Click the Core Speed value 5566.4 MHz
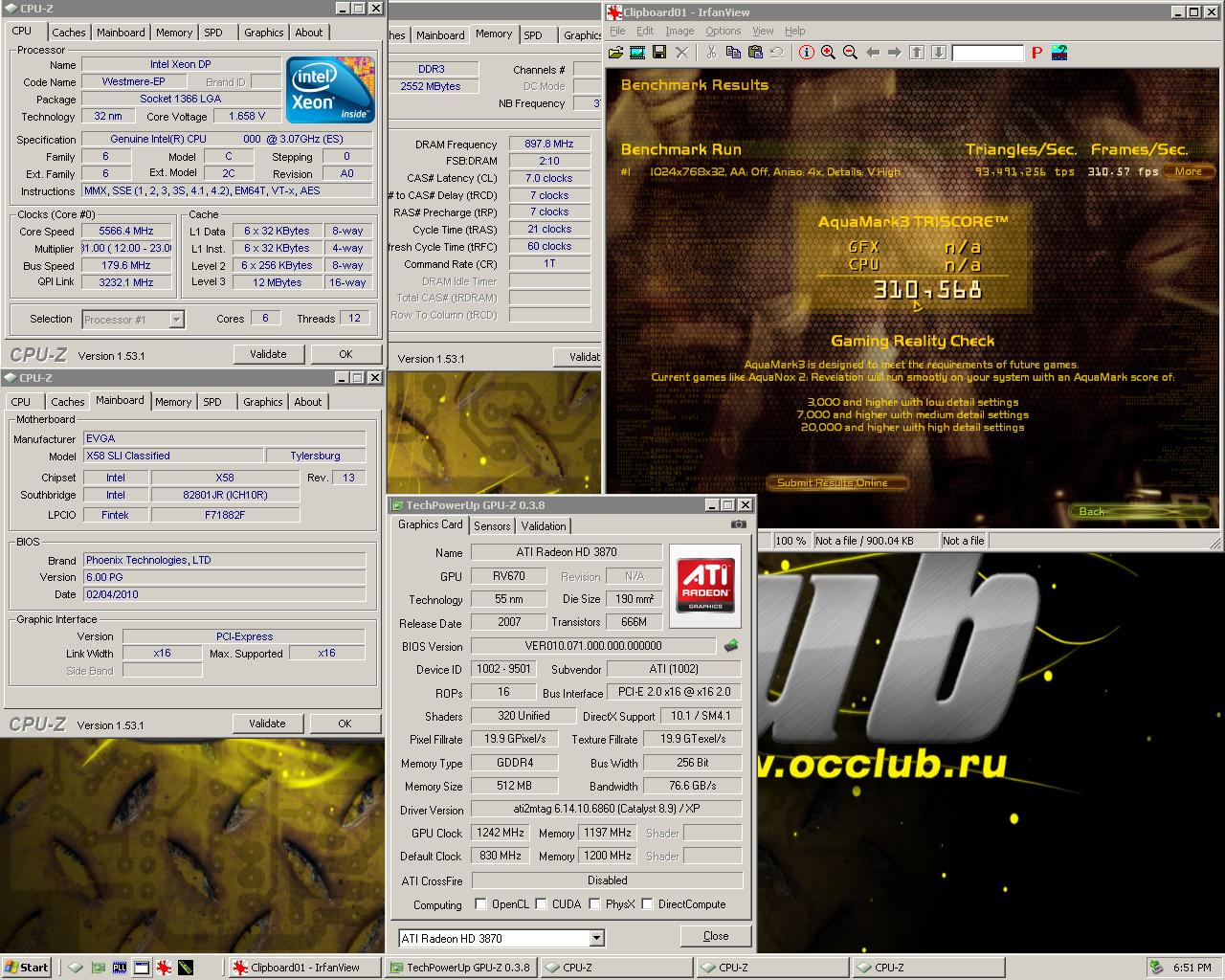 126,231
